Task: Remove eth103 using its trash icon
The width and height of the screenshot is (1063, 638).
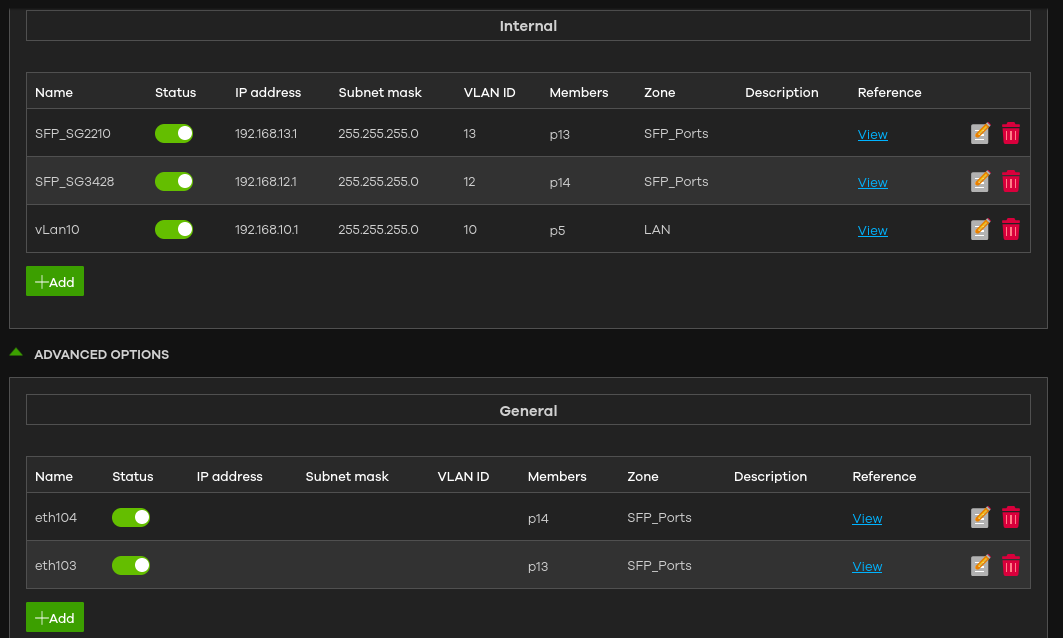Action: pos(1011,565)
